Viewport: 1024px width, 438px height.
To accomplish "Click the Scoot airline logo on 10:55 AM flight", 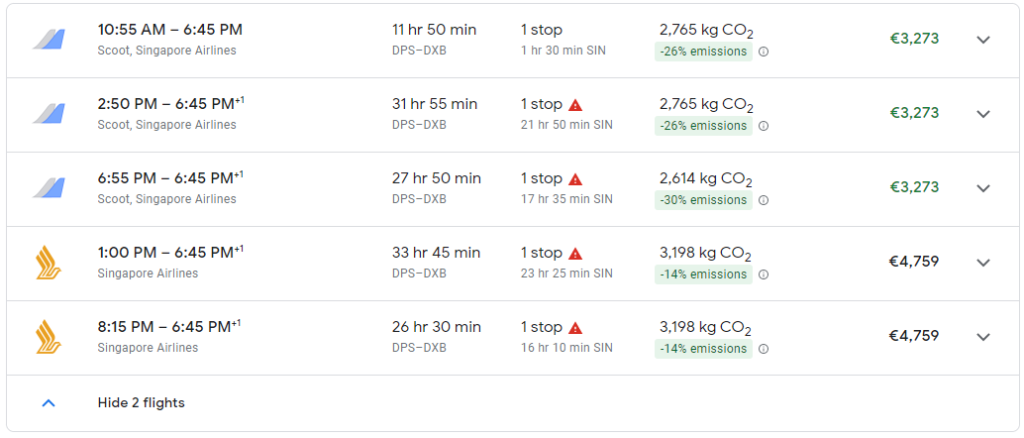I will point(48,40).
